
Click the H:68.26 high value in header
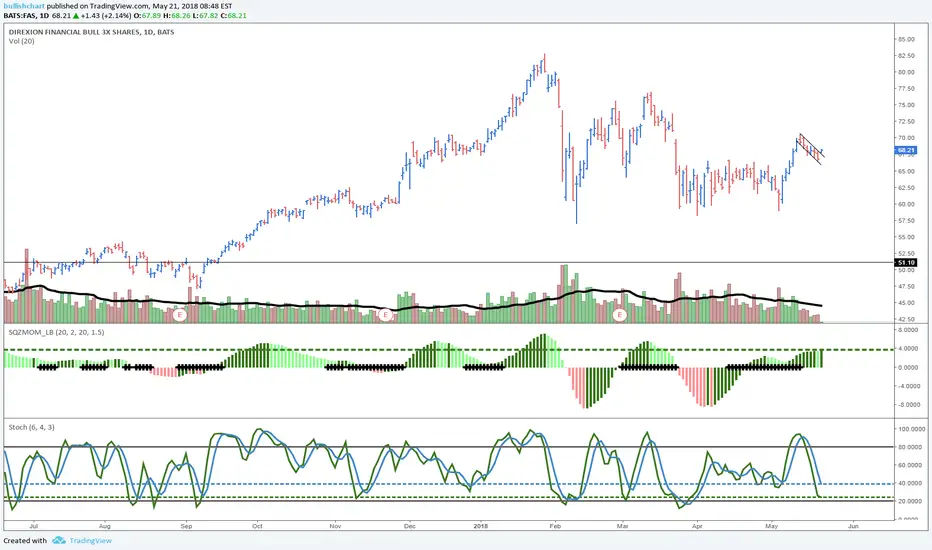coord(178,15)
